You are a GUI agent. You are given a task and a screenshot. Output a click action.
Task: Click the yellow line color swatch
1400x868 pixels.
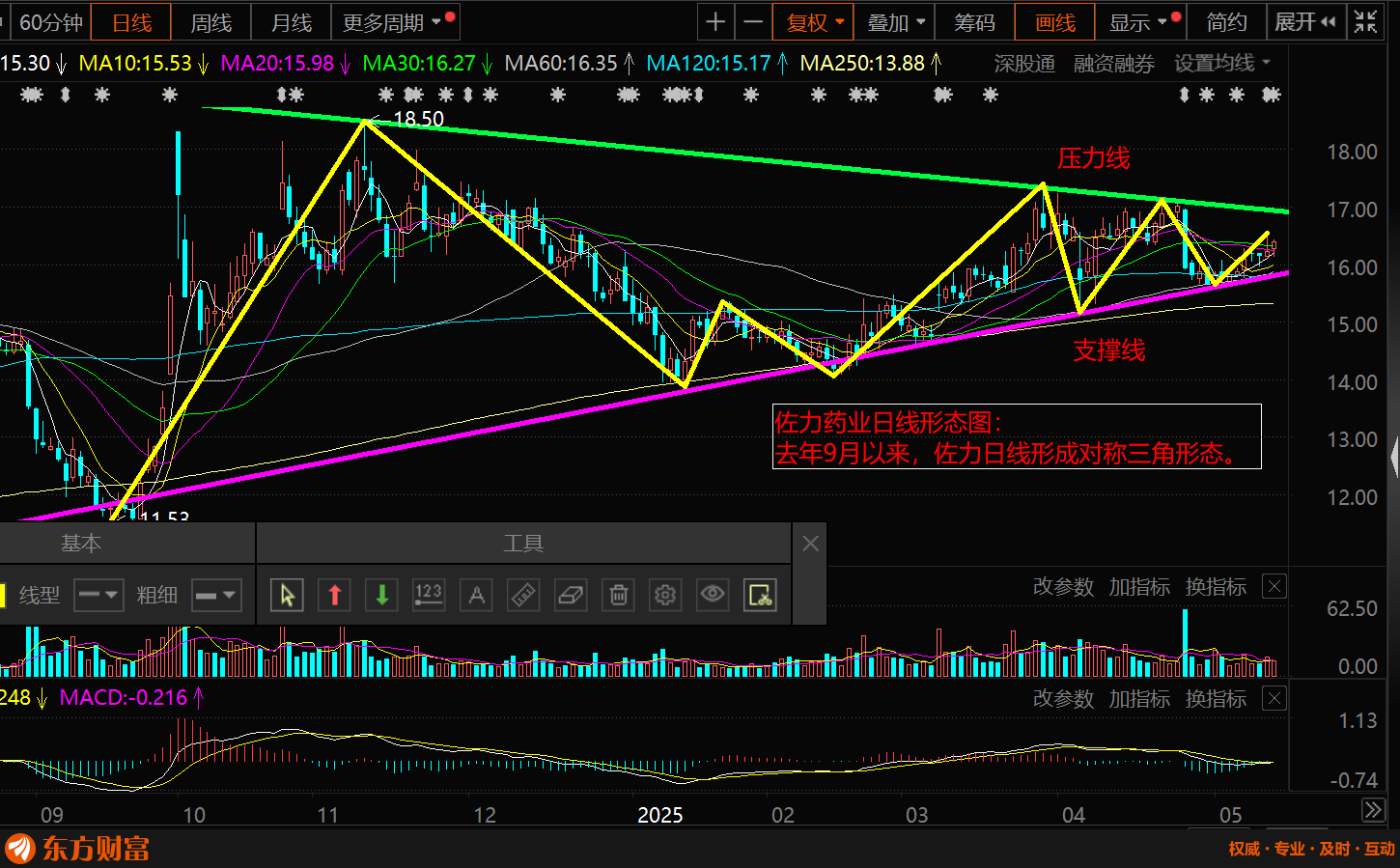[3, 596]
